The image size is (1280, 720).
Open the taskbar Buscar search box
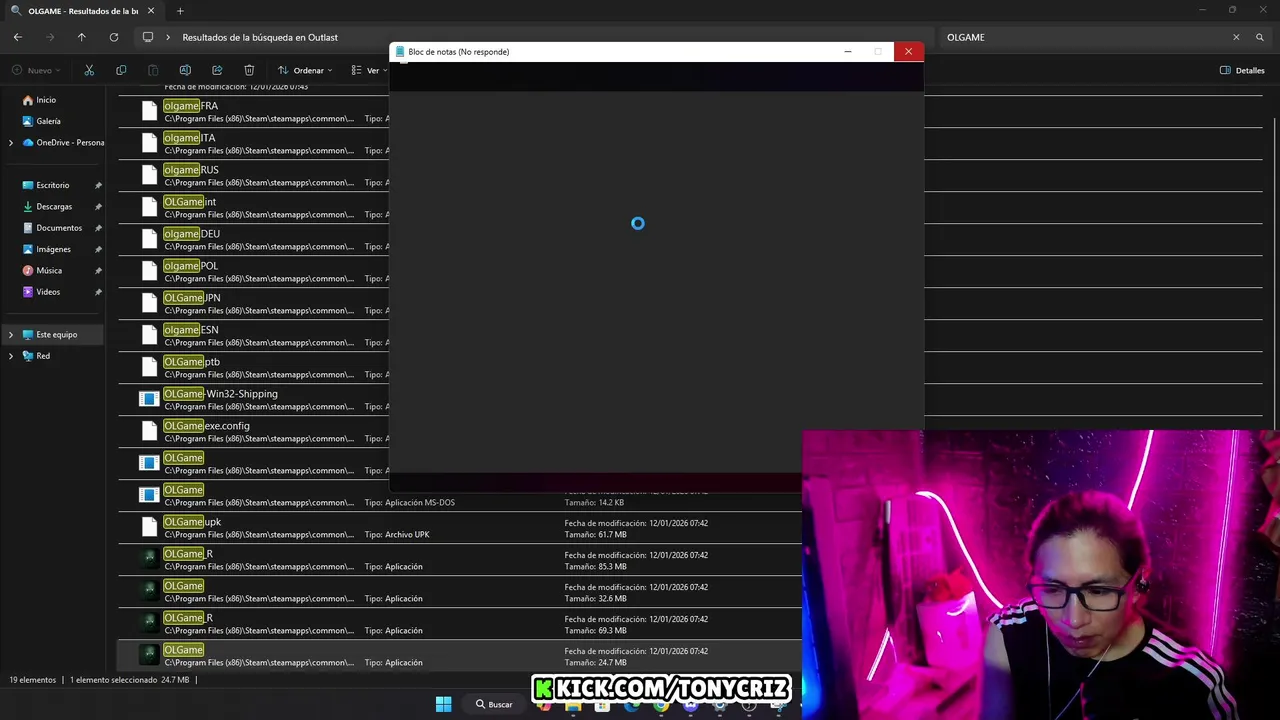tap(494, 704)
